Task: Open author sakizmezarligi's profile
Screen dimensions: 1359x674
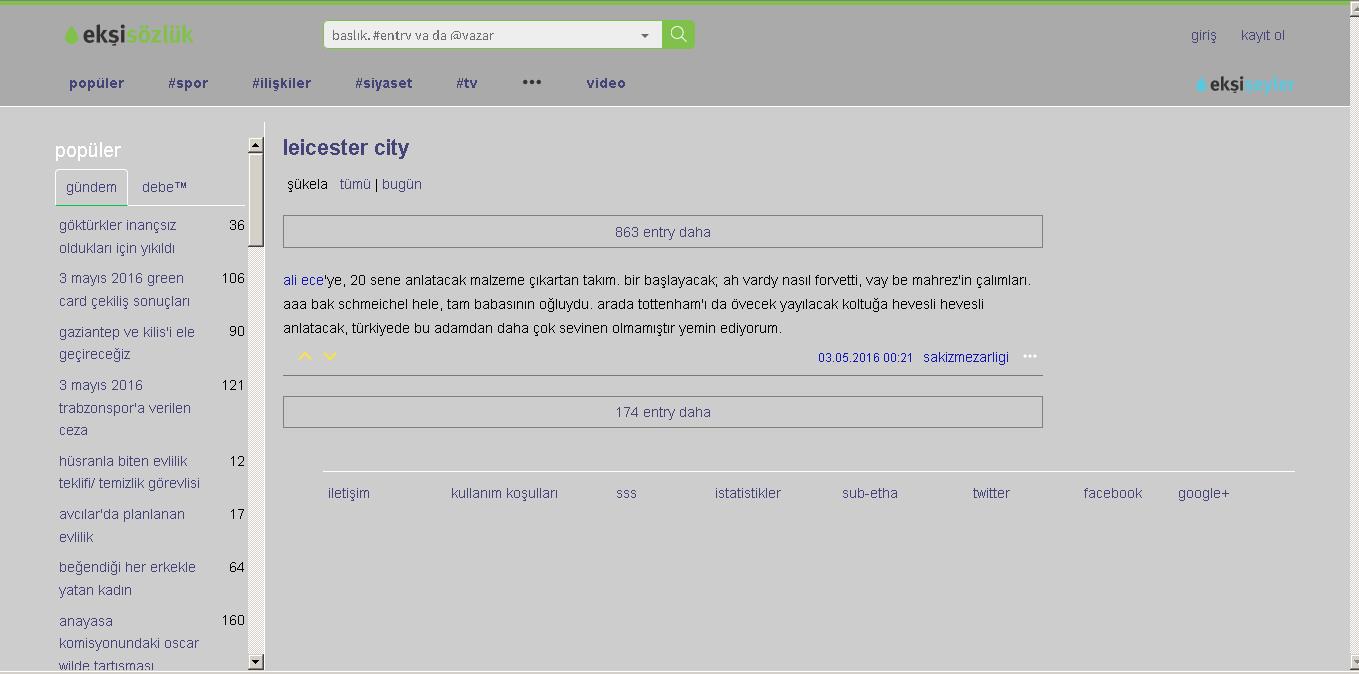Action: pos(965,357)
